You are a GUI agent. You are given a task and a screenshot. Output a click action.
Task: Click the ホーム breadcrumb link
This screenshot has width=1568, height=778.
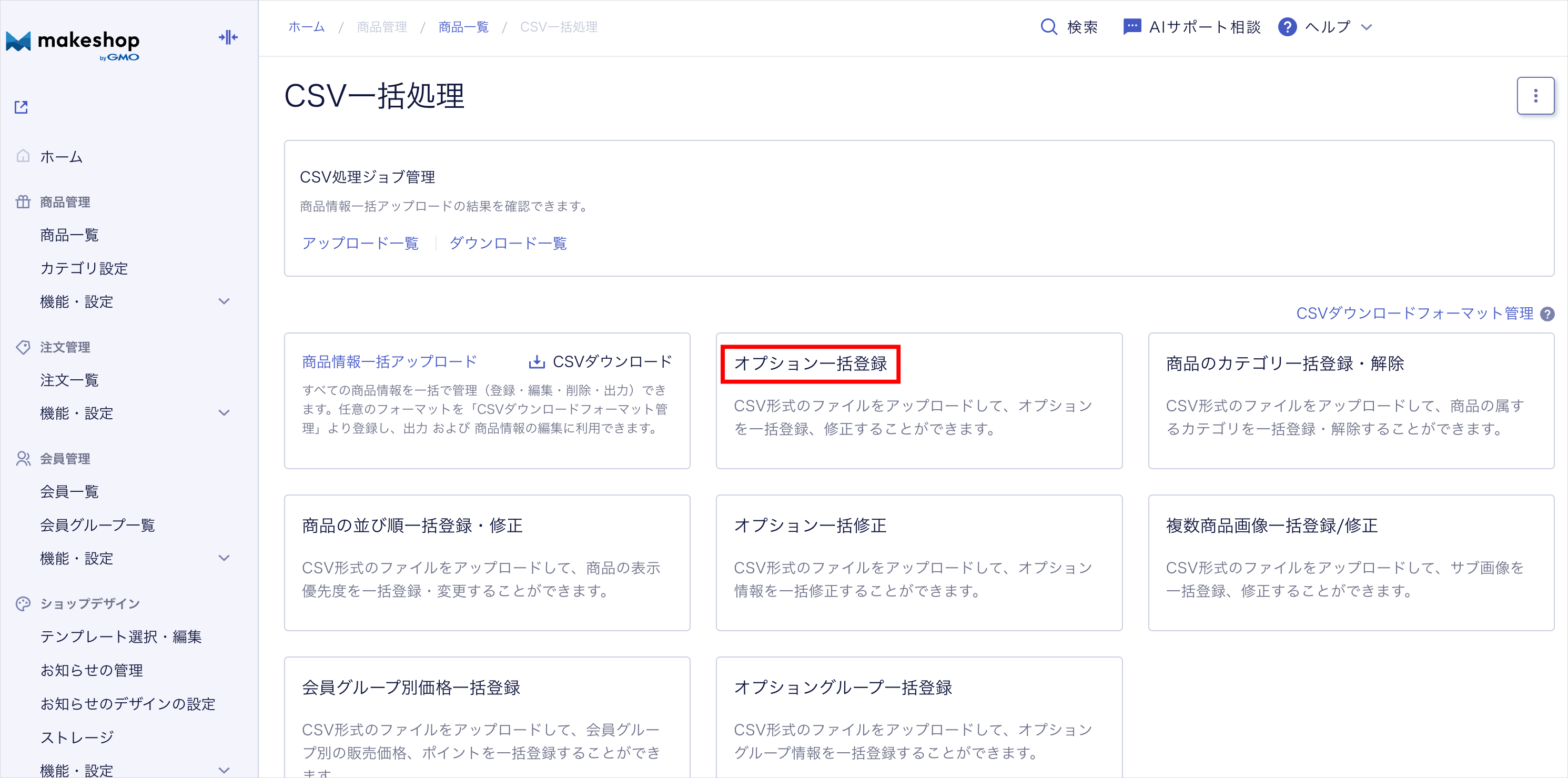306,27
